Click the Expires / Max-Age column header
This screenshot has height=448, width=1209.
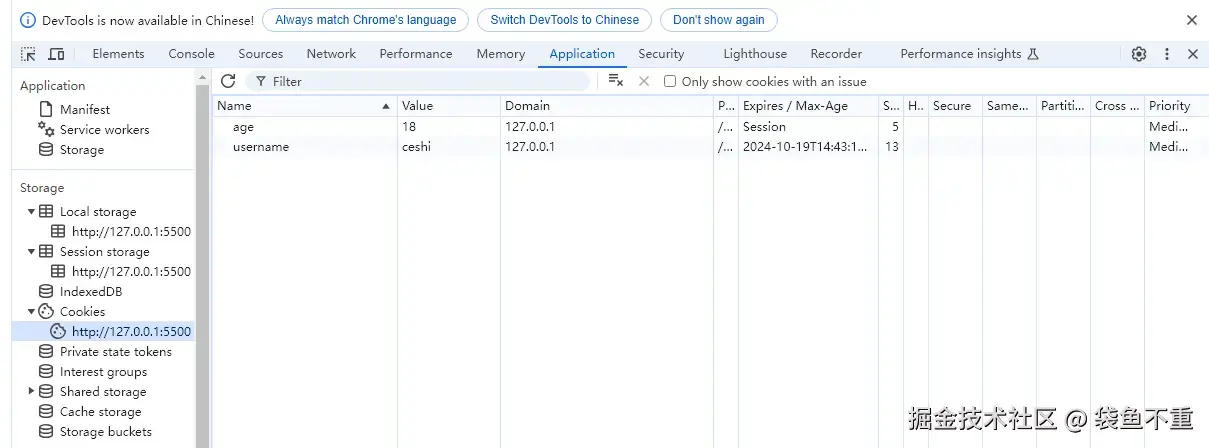coord(808,105)
